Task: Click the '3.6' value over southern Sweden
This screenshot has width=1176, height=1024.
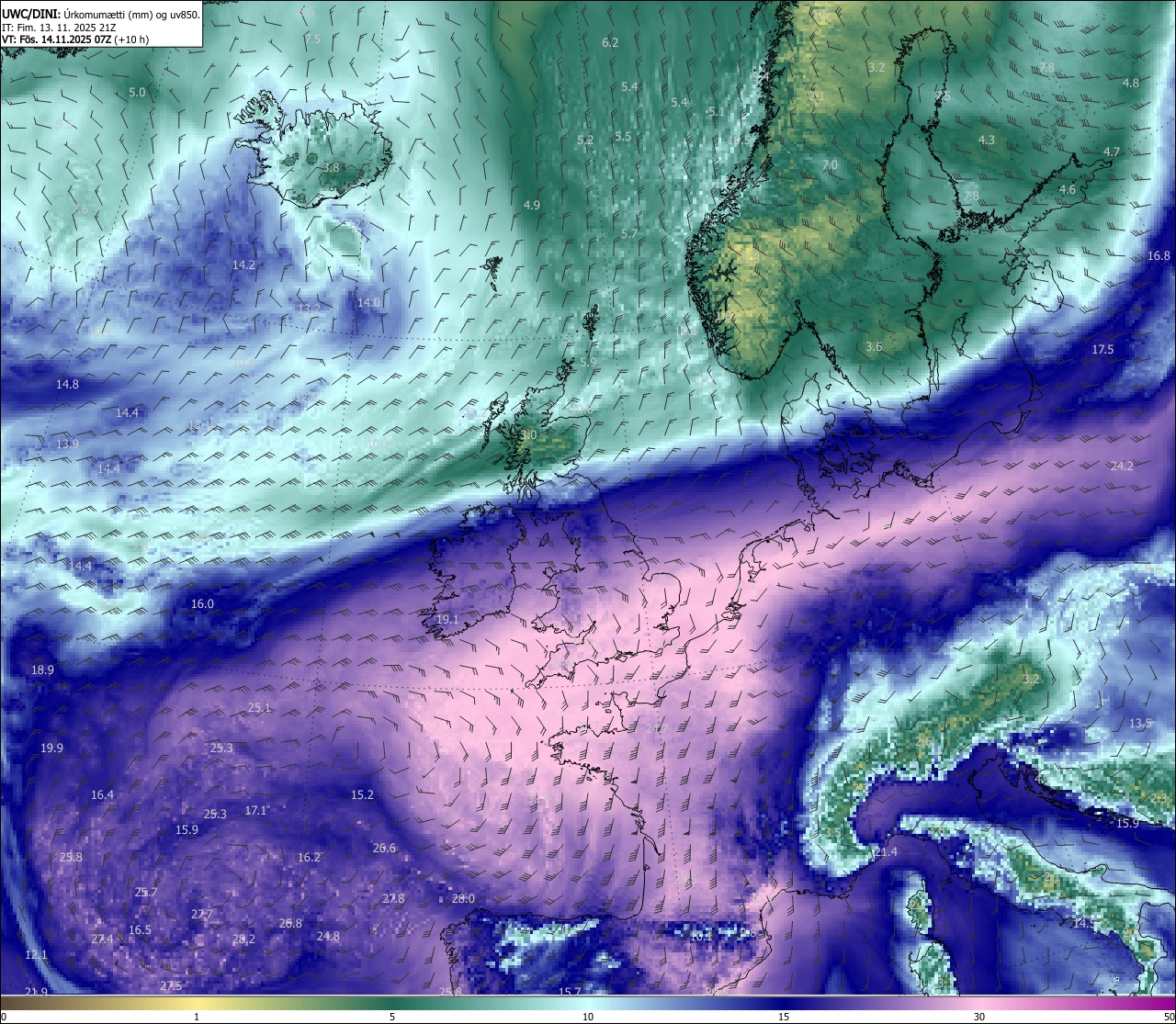Action: 874,347
